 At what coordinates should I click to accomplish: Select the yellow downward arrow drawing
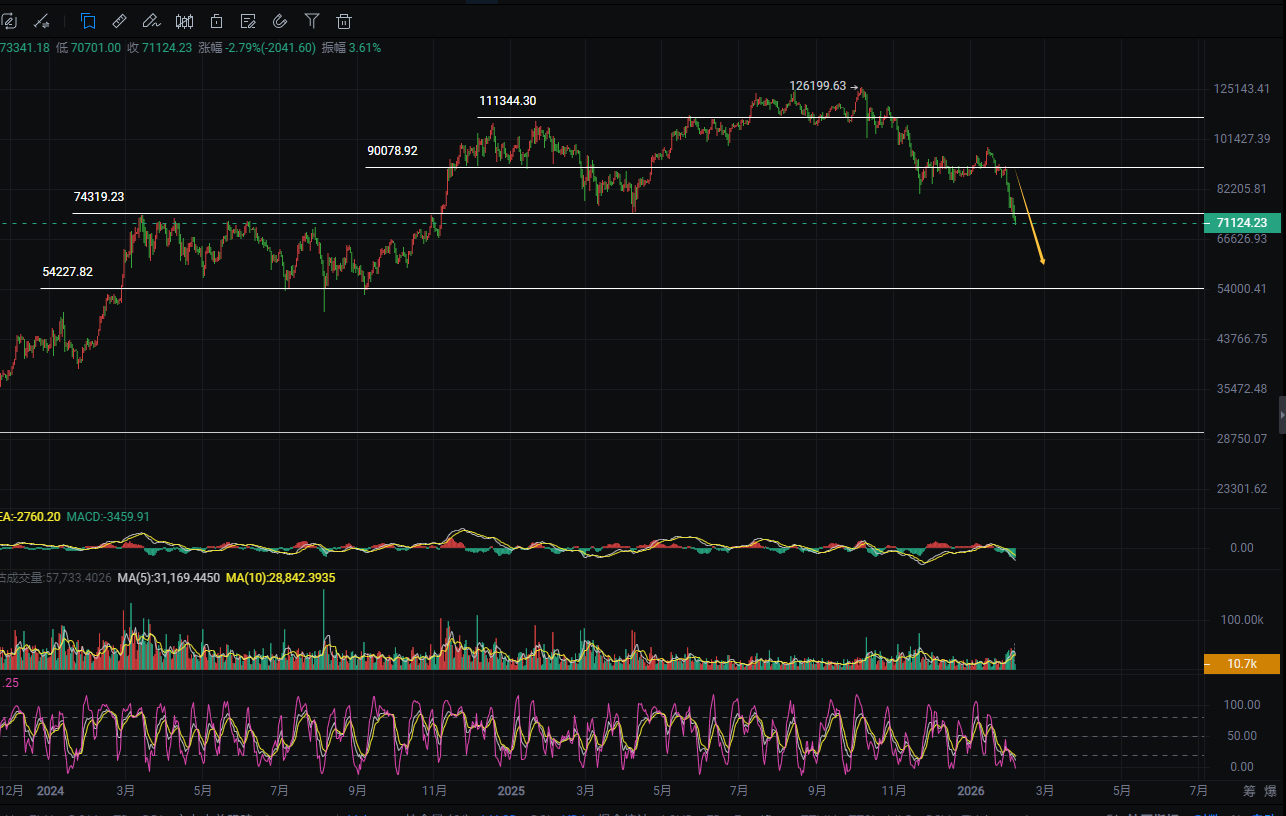1030,220
